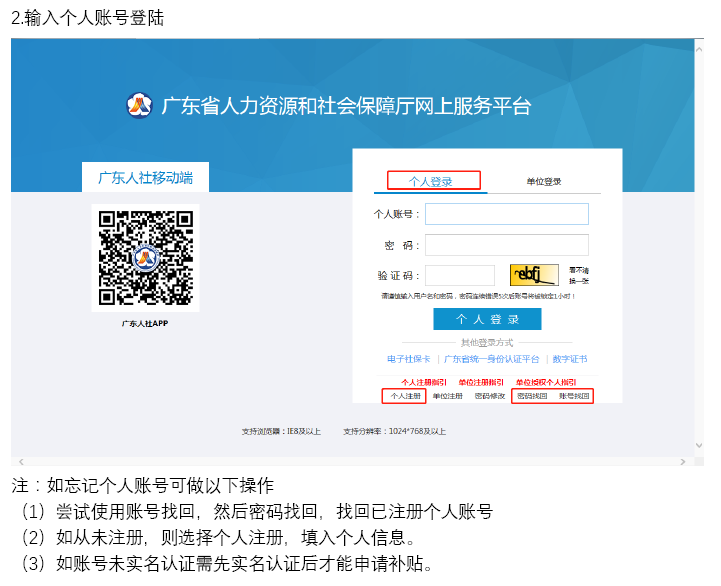The width and height of the screenshot is (721, 586).
Task: Click the 验证码 input box
Action: pyautogui.click(x=460, y=276)
